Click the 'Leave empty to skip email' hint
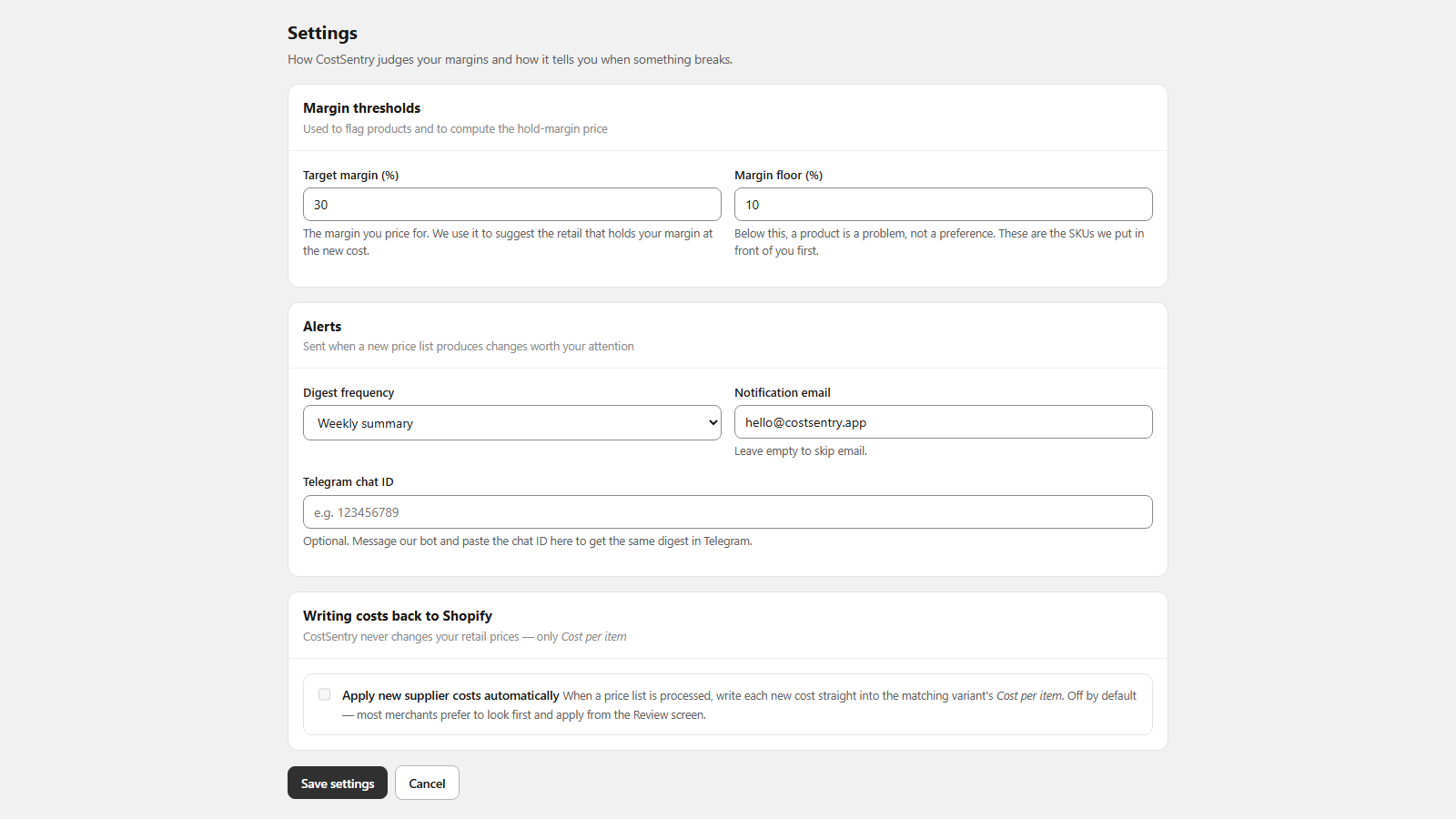The height and width of the screenshot is (819, 1456). (x=801, y=450)
